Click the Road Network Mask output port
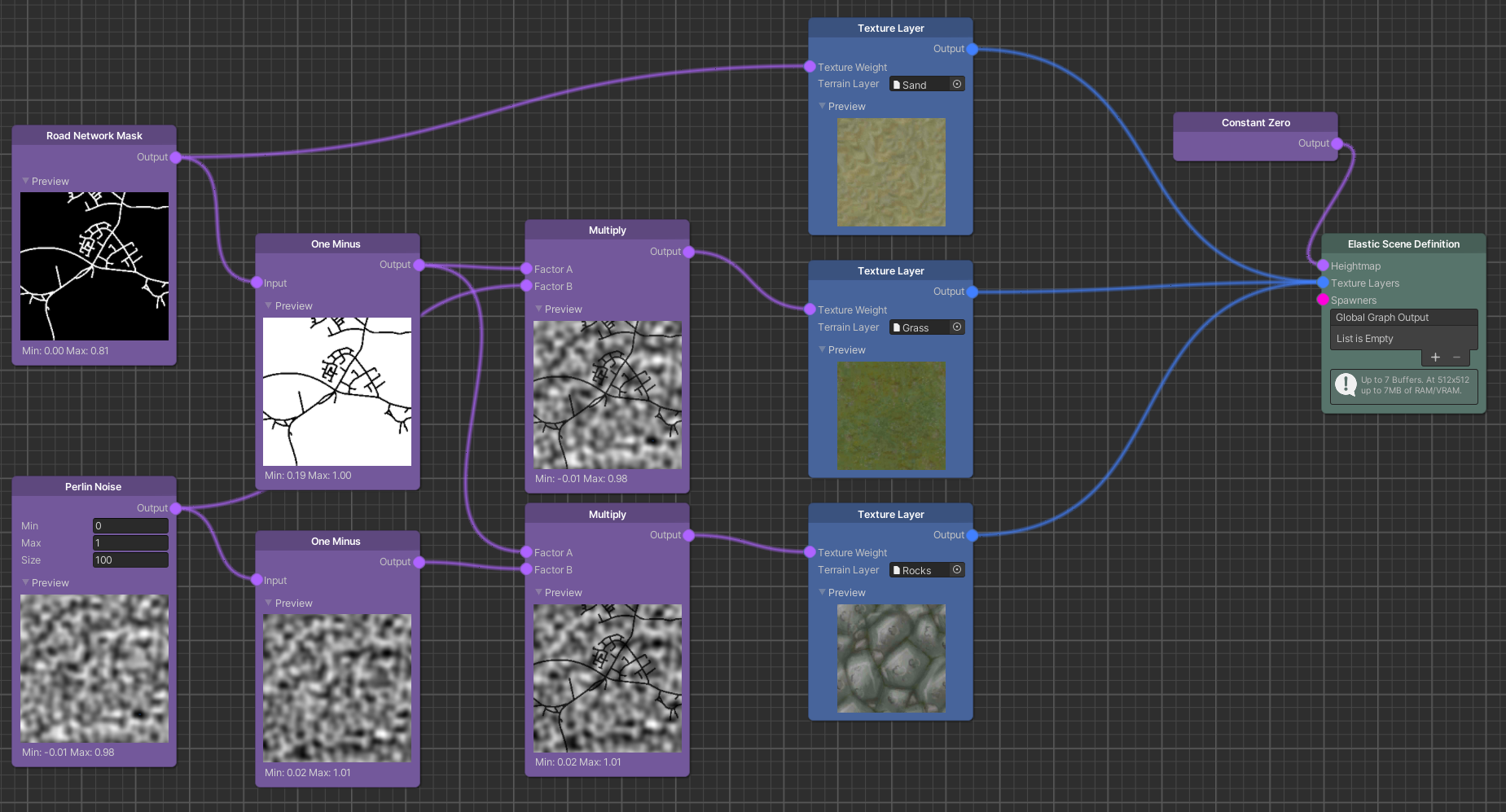This screenshot has height=812, width=1506. (x=175, y=158)
